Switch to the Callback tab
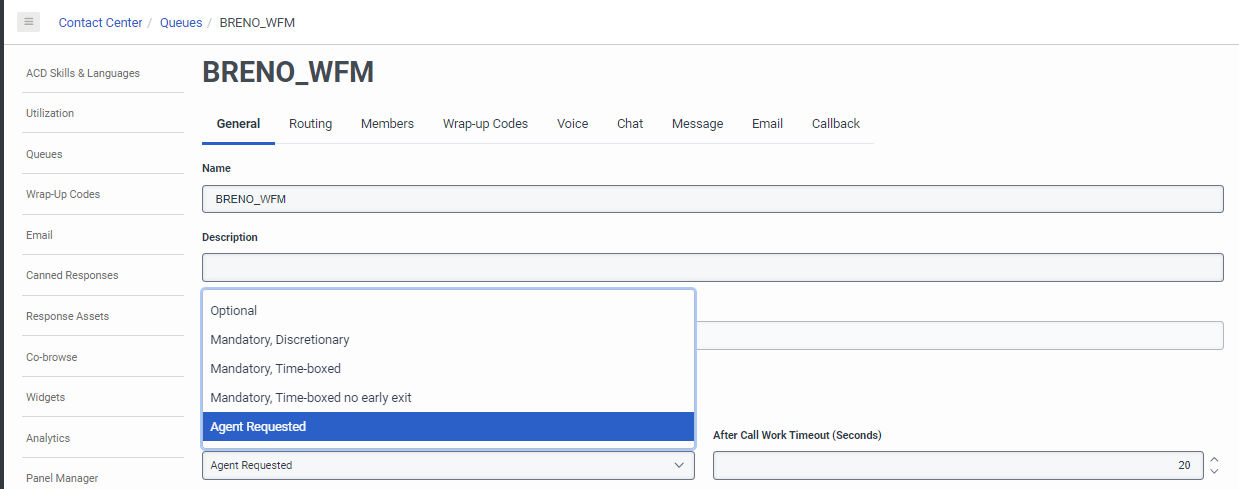 coord(835,124)
